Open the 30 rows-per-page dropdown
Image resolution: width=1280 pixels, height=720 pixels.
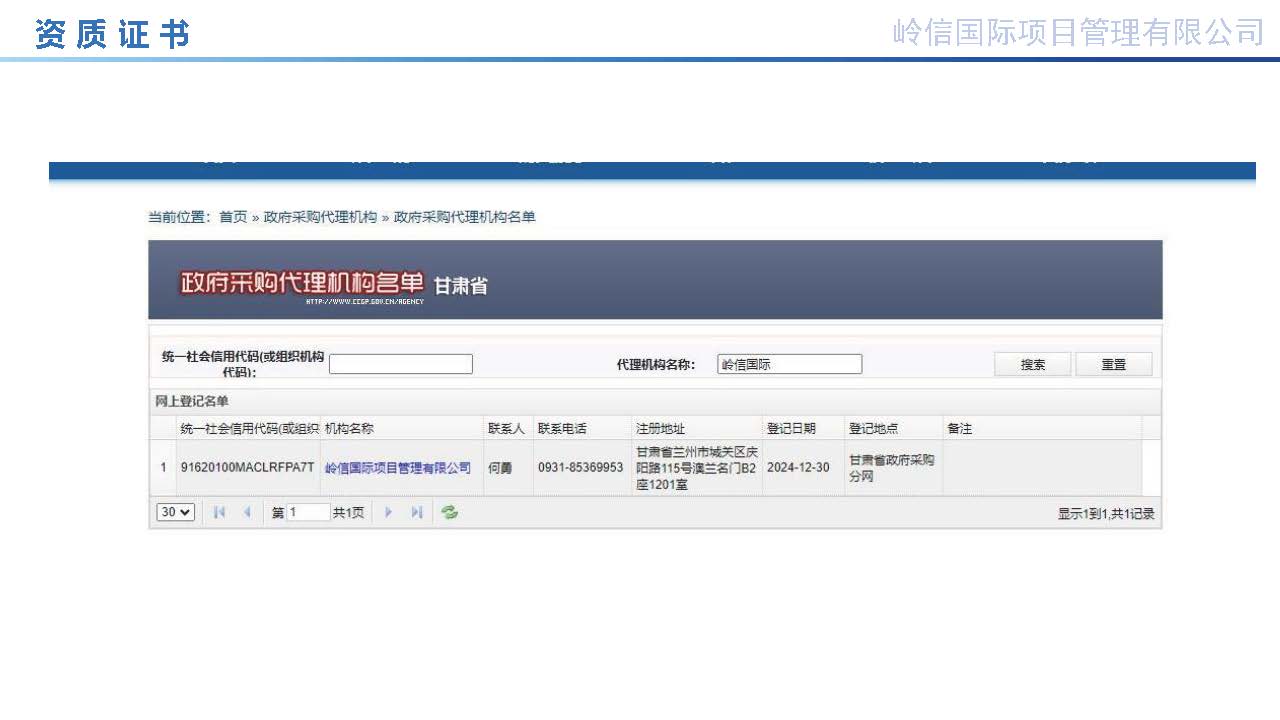[176, 512]
